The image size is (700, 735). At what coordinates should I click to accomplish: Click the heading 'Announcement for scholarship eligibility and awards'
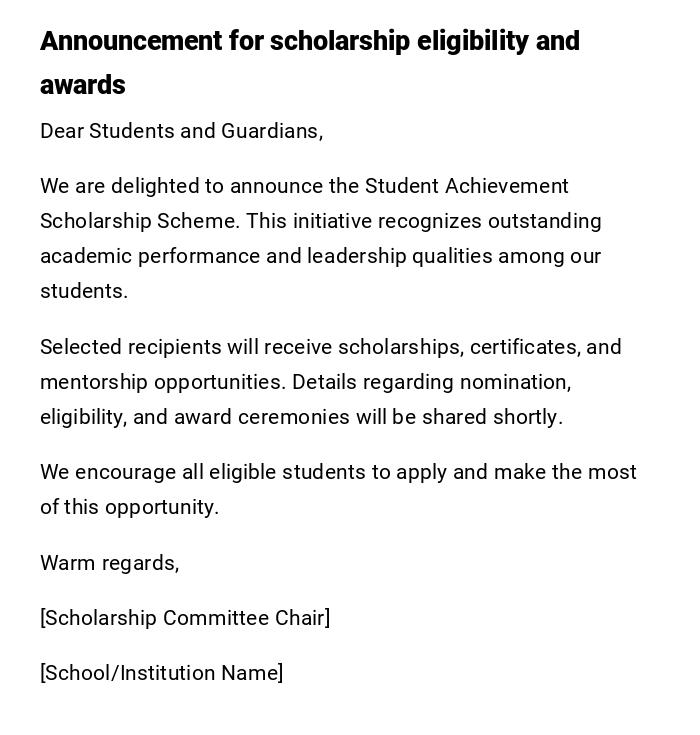point(309,42)
